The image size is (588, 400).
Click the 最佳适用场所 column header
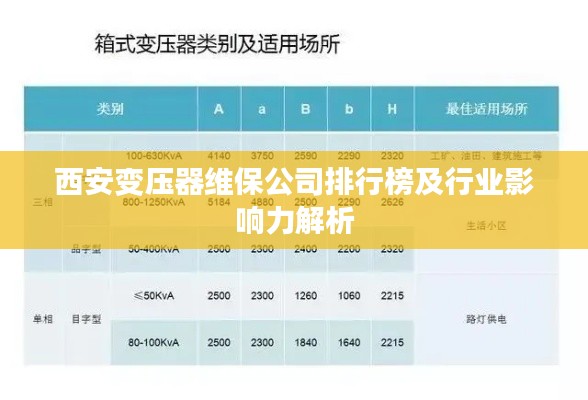(x=487, y=109)
